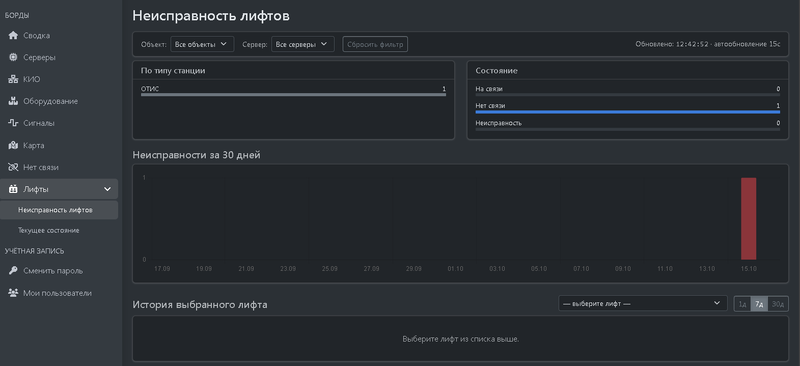800x366 pixels.
Task: Open the Все серверы dropdown
Action: (303, 44)
